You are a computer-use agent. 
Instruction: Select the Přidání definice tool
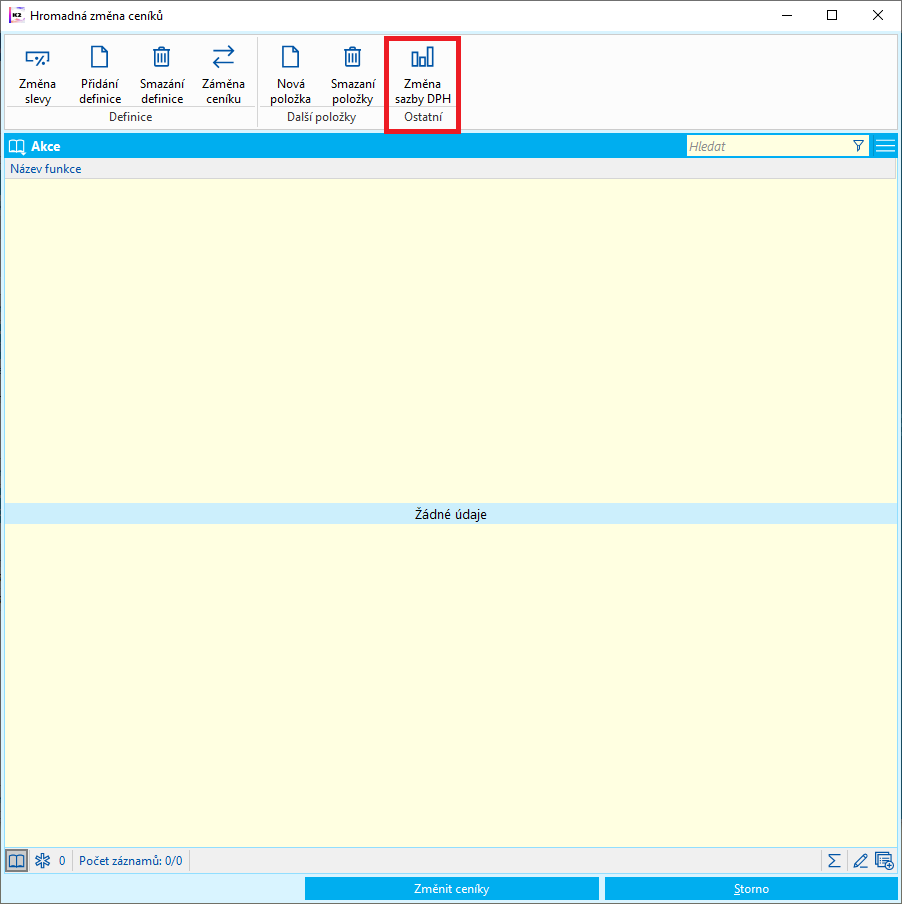[100, 73]
